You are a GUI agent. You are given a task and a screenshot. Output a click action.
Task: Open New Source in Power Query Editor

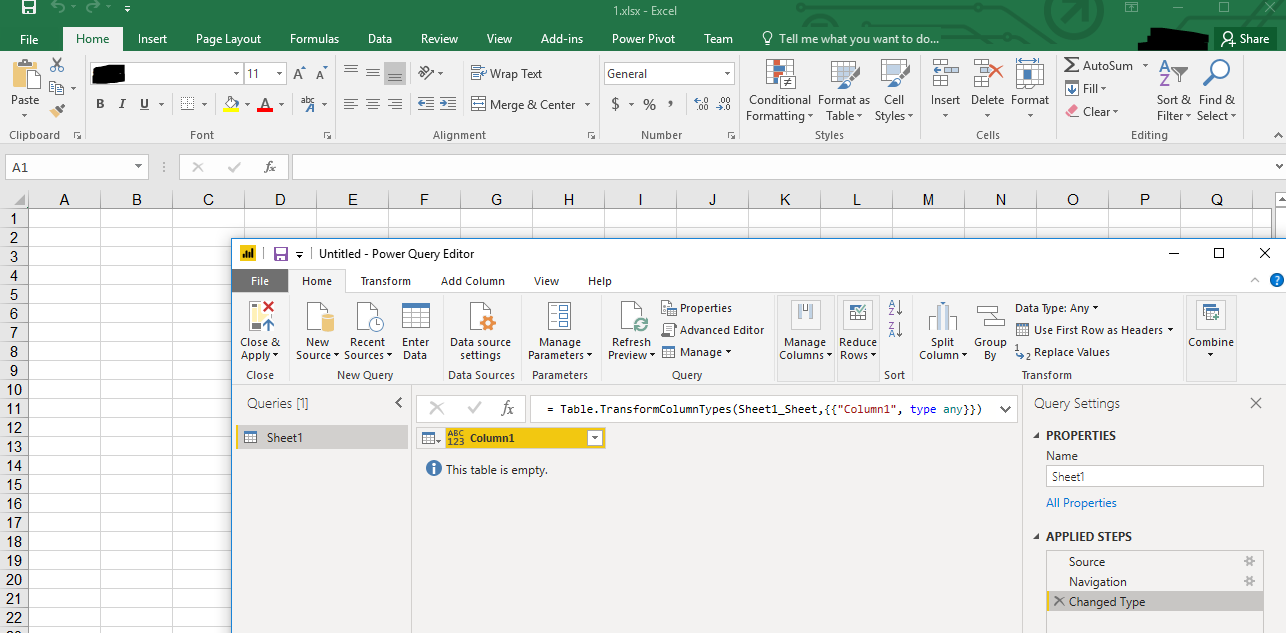[318, 331]
